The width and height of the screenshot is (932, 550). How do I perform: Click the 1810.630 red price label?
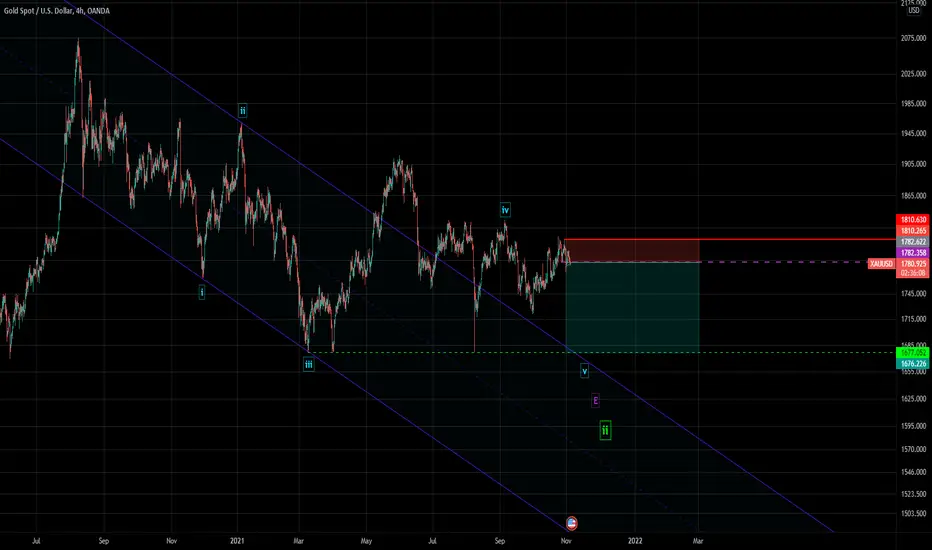tap(913, 220)
